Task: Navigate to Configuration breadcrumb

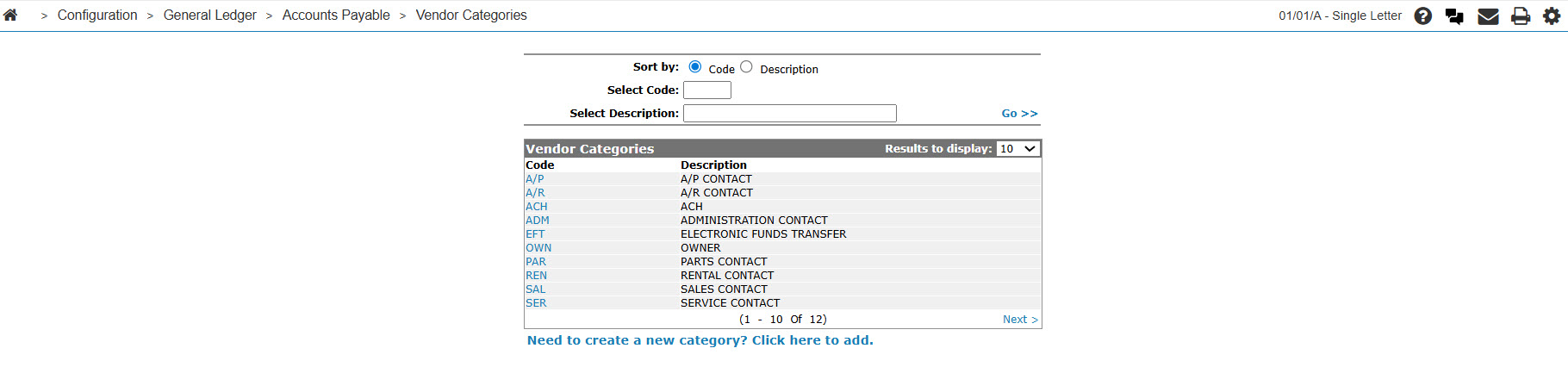Action: (x=97, y=16)
